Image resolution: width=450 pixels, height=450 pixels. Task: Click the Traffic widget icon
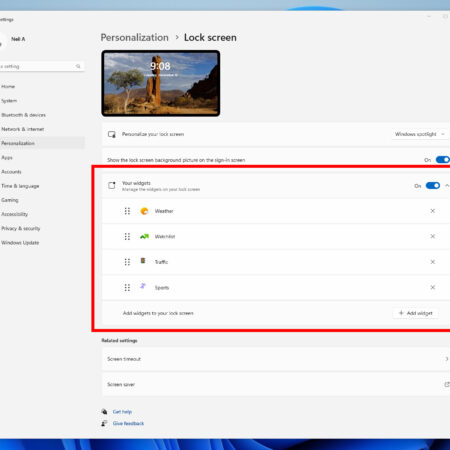click(x=143, y=261)
